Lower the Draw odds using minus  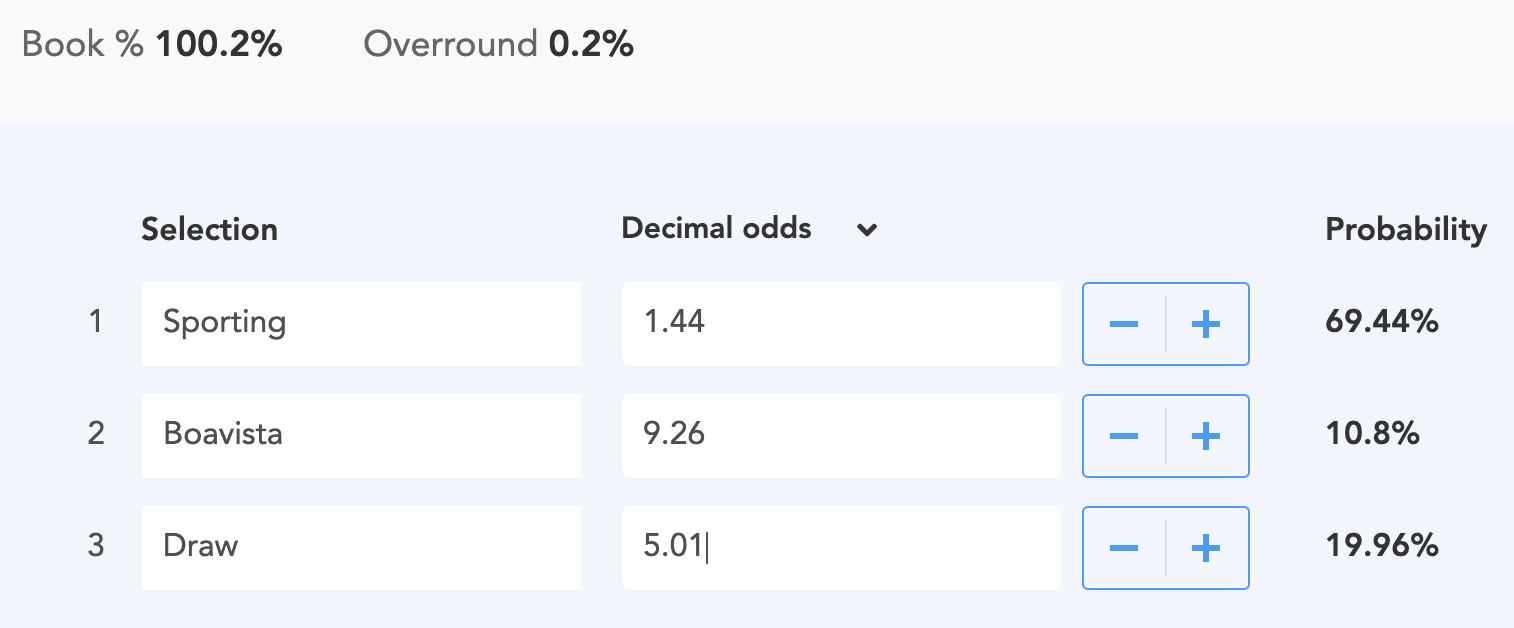coord(1124,548)
